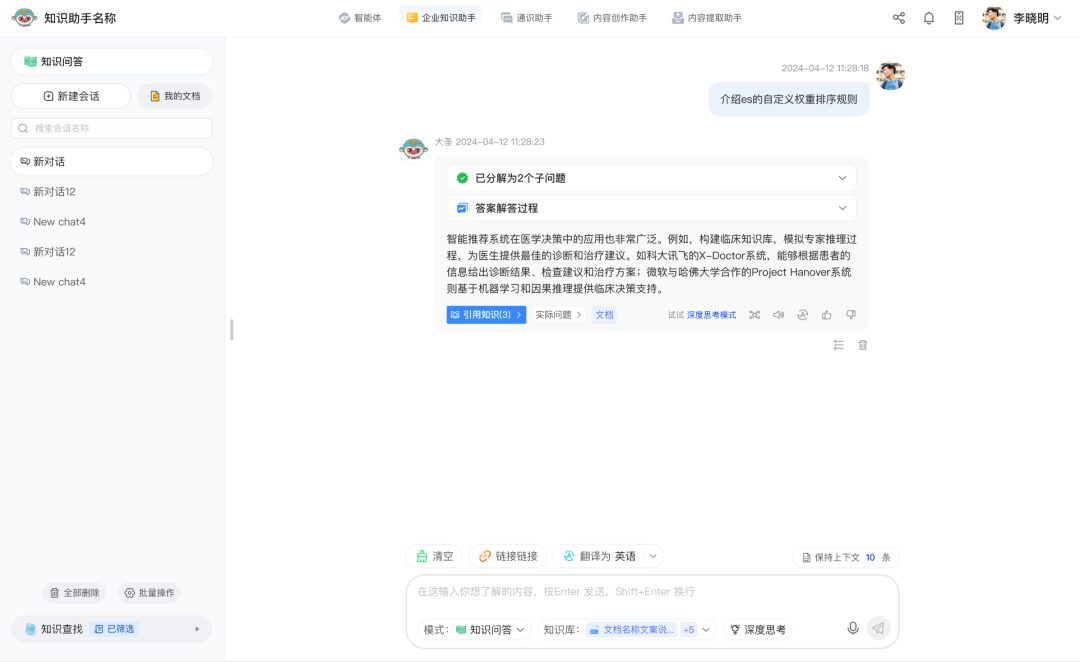Toggle the 已筛选 filter in 知识查找
Viewport: 1080px width, 662px height.
(113, 629)
